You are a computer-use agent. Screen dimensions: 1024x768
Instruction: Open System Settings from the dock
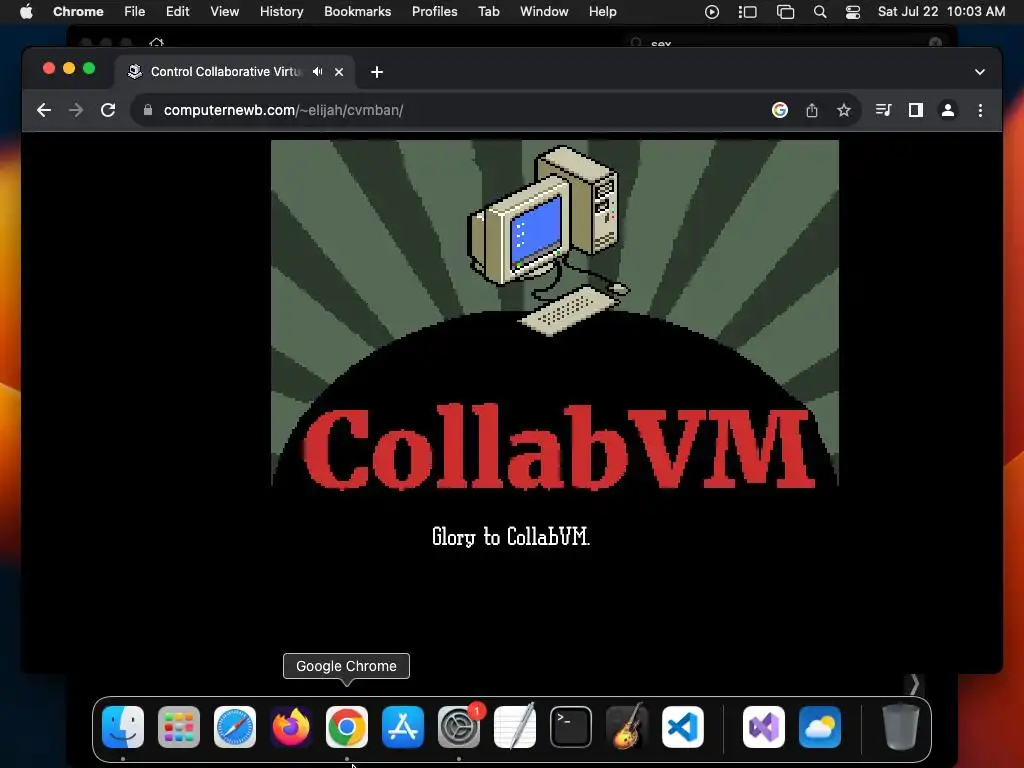coord(459,727)
